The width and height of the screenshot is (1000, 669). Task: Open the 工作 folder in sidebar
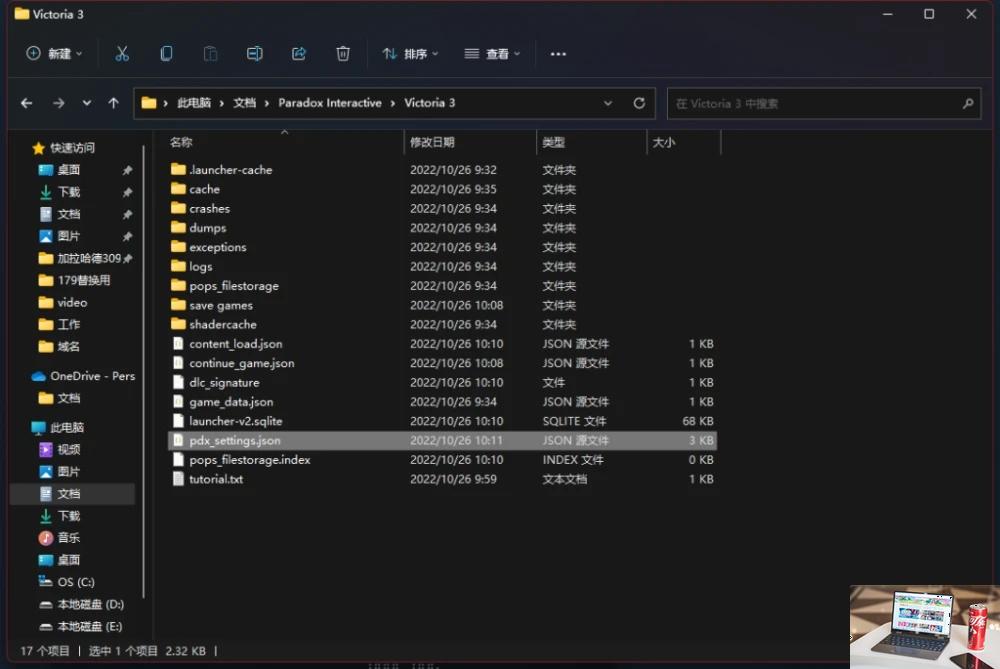(68, 324)
